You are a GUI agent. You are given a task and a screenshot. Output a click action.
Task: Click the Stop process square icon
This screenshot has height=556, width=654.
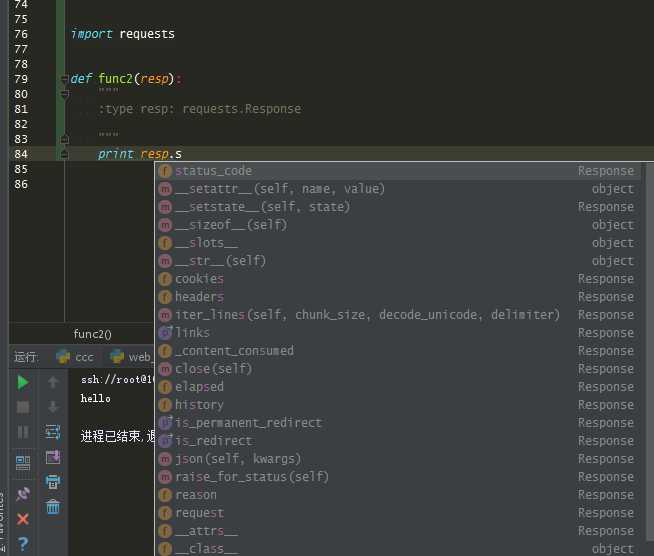[23, 407]
